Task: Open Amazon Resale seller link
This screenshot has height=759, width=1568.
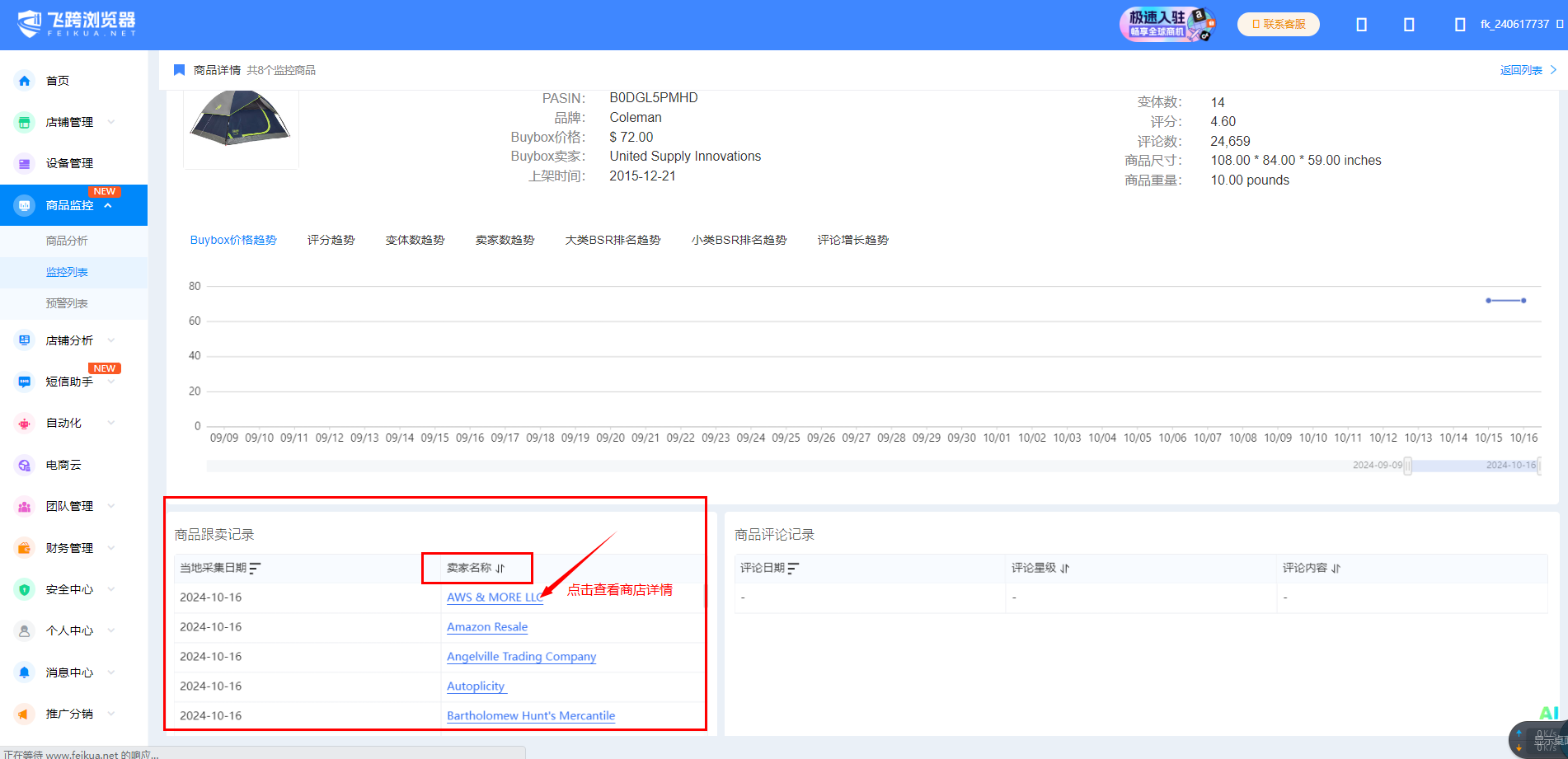Action: coord(487,627)
